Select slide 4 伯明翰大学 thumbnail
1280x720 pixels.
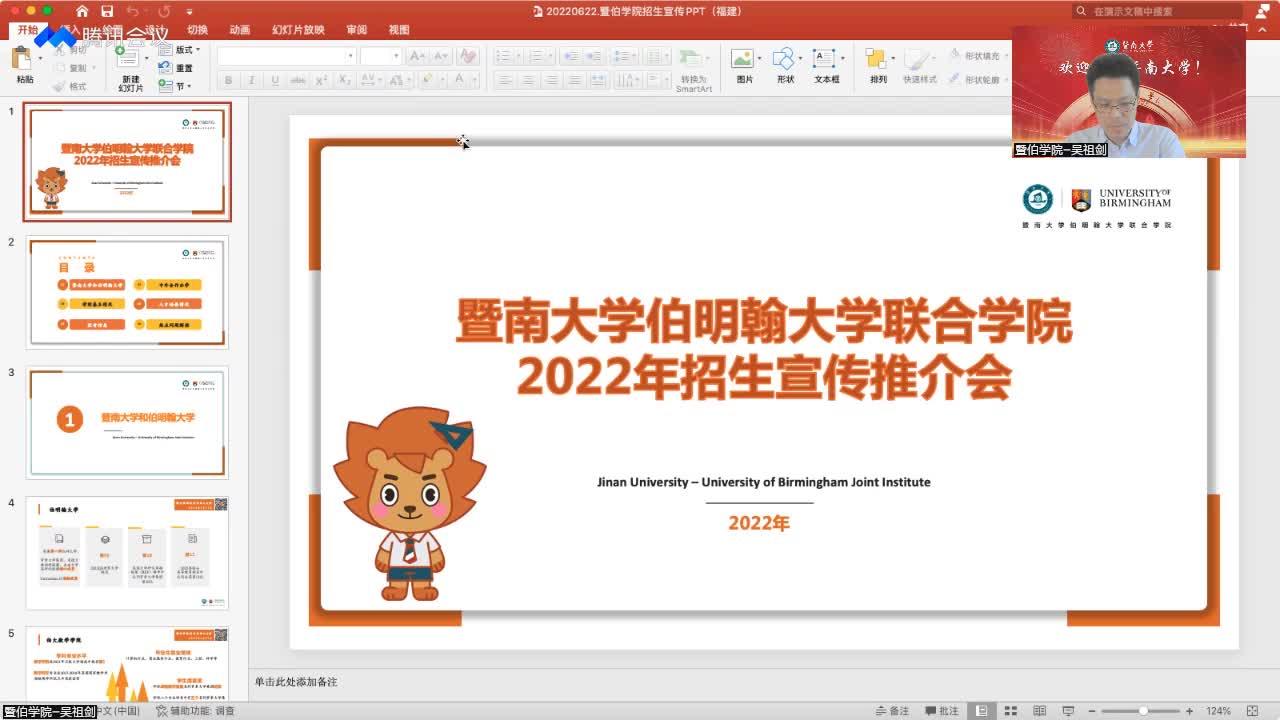coord(127,553)
